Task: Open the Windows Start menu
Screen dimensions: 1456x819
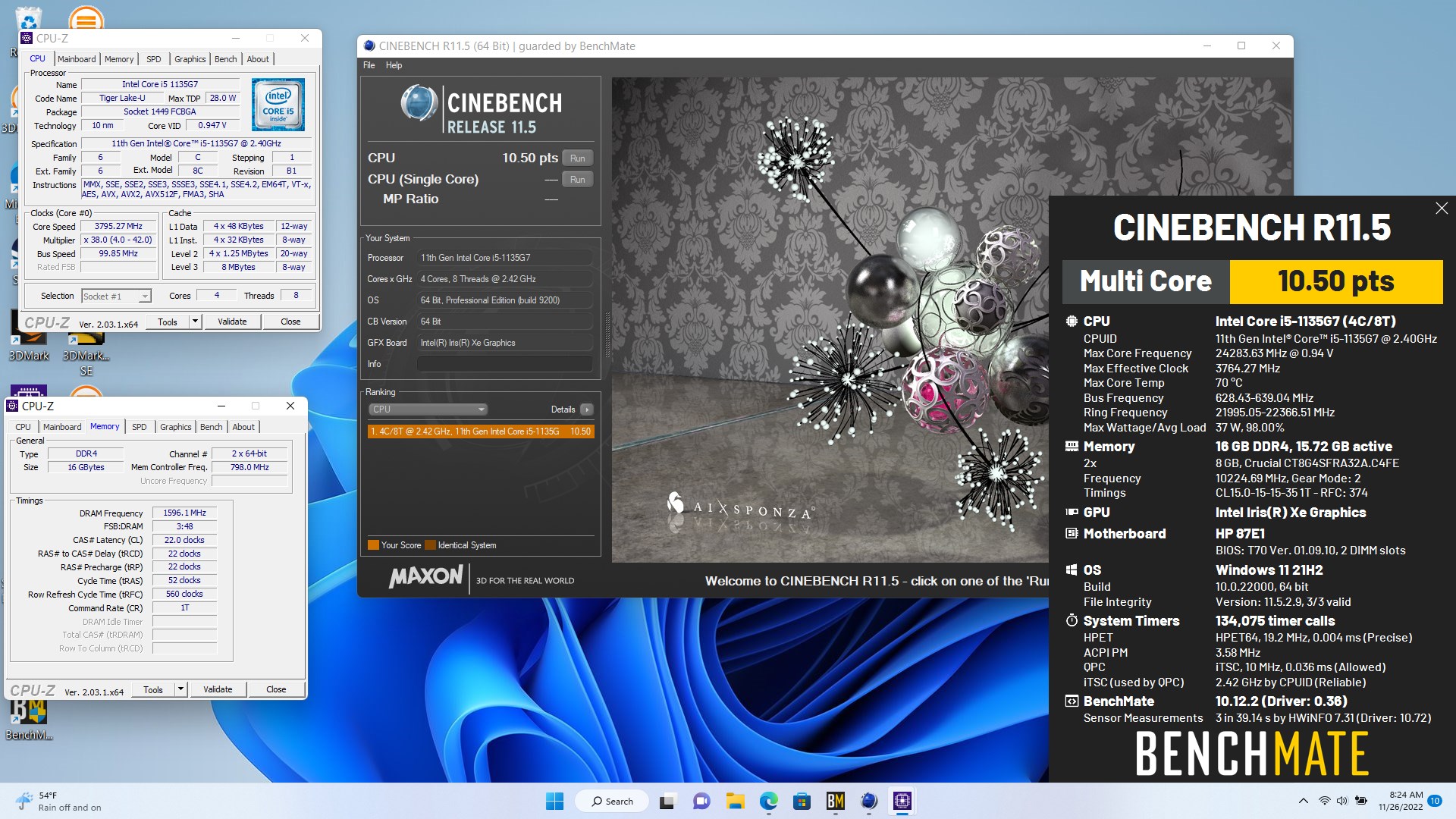Action: pyautogui.click(x=554, y=801)
